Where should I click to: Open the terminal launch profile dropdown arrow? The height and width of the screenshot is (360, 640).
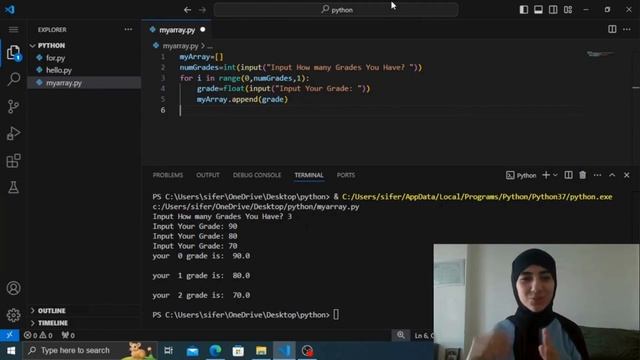tap(555, 175)
